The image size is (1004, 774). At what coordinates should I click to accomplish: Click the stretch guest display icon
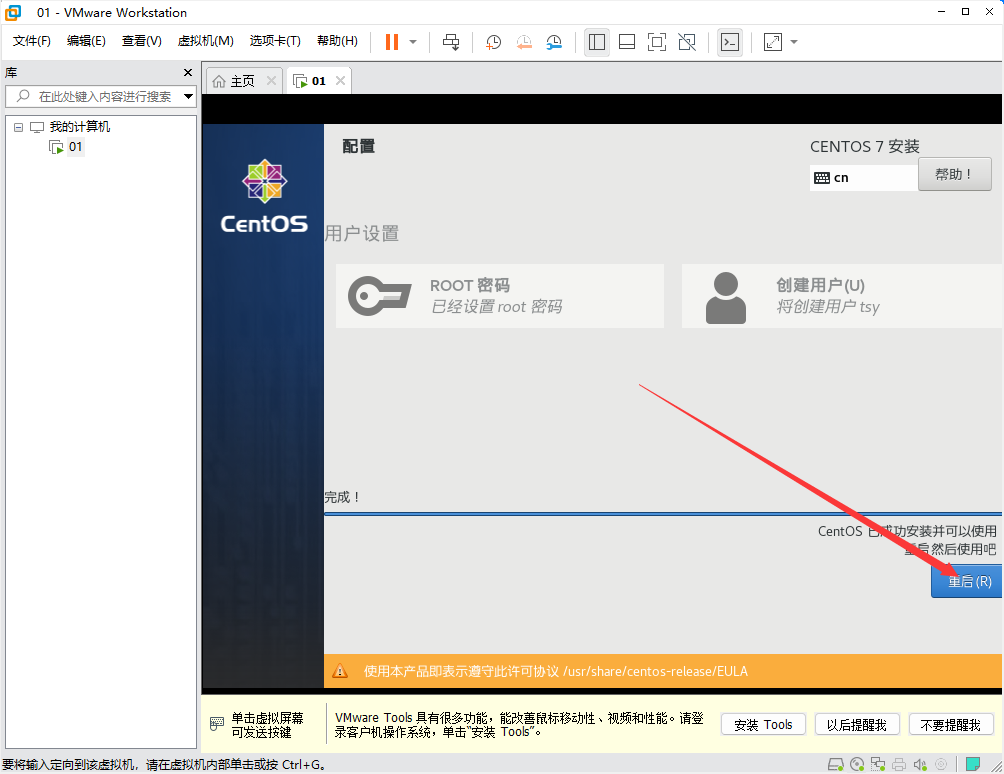(773, 42)
